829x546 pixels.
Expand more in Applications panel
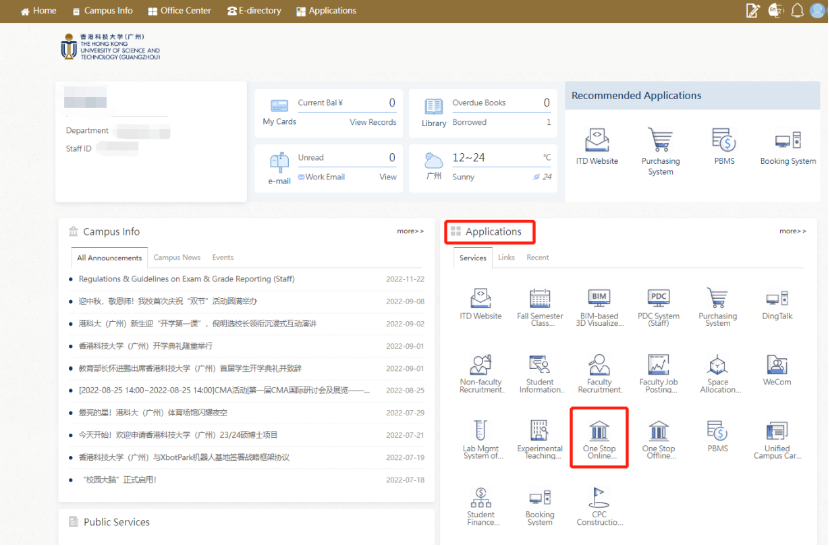pyautogui.click(x=792, y=231)
